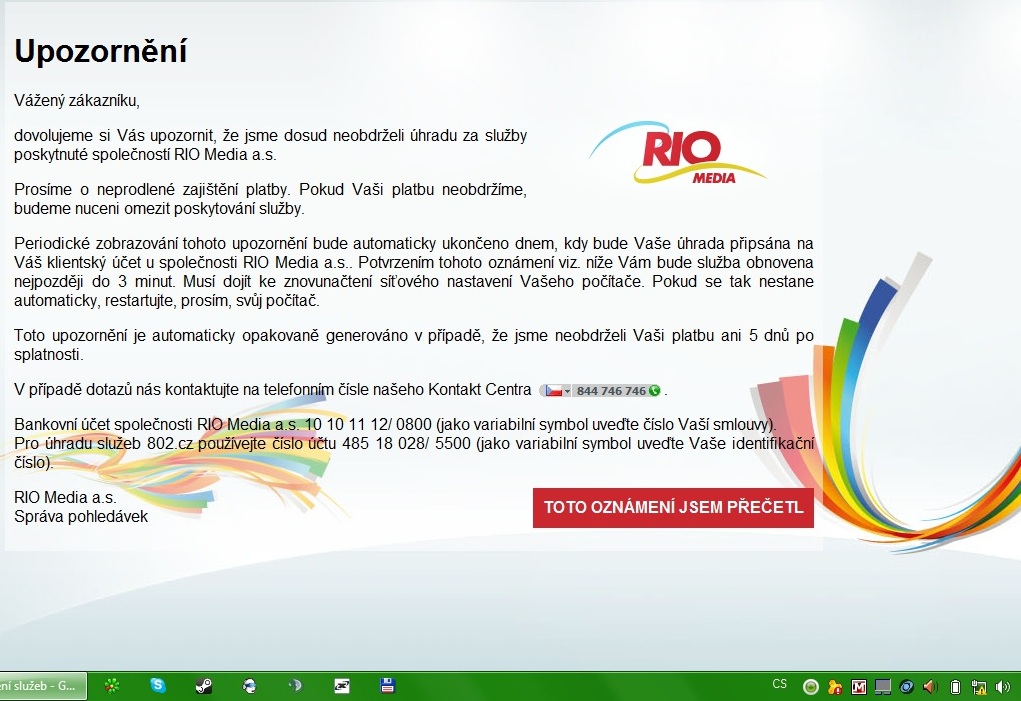Click the account number '10 10 11 12/ 0800'
The image size is (1021, 701).
(x=368, y=424)
